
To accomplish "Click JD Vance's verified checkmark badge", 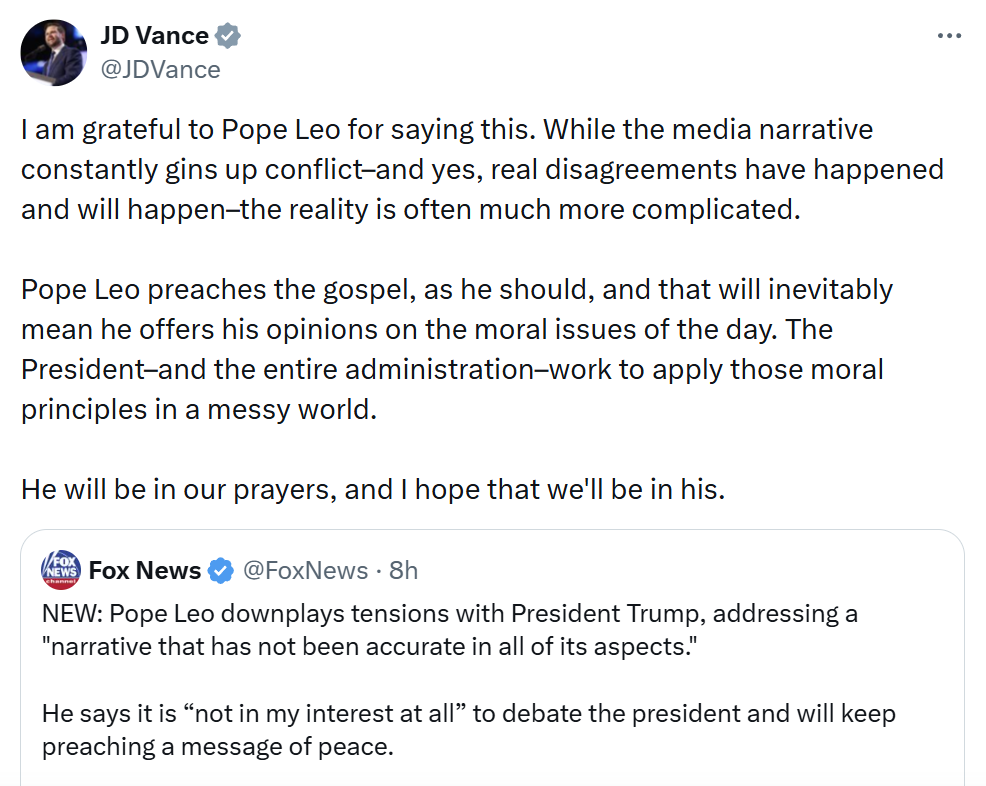I will pyautogui.click(x=228, y=36).
